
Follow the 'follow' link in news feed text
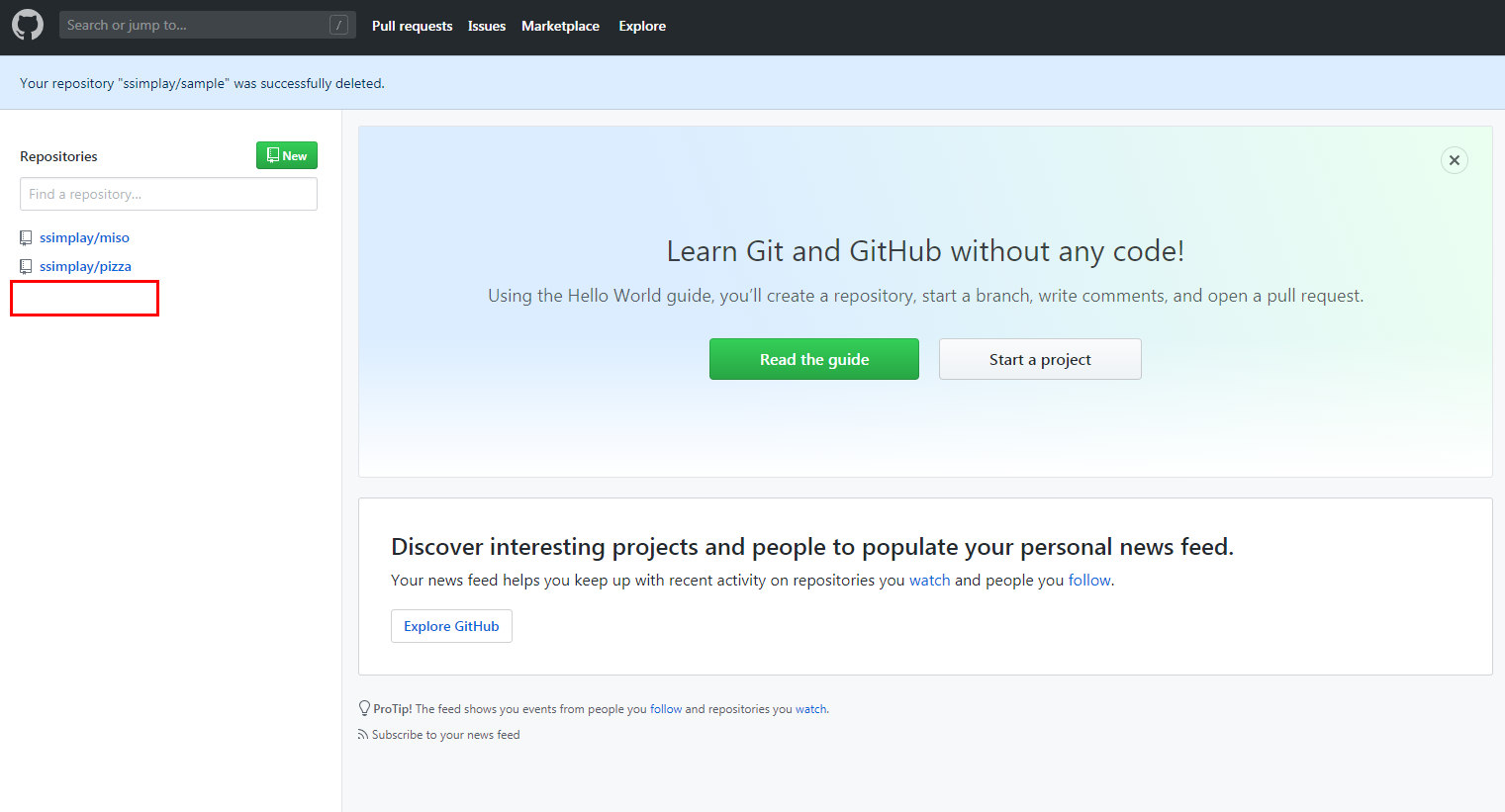click(x=1089, y=580)
